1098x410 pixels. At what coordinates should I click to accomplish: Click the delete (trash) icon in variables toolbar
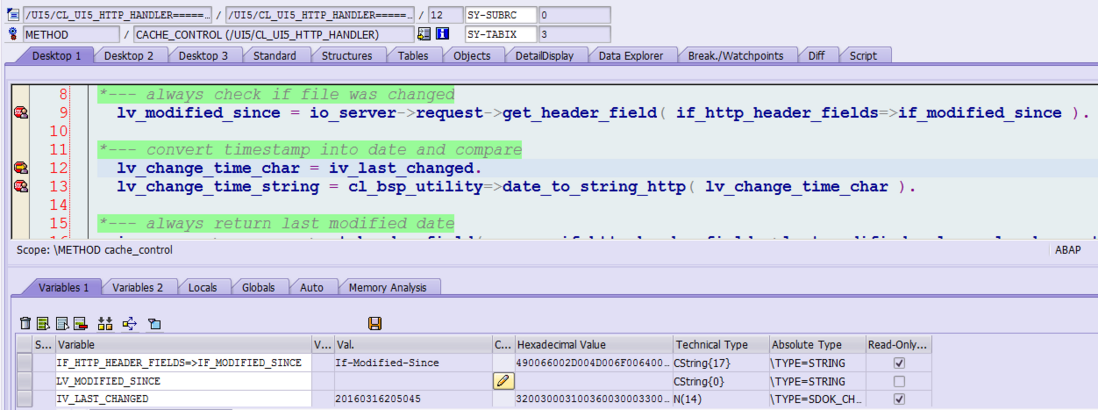coord(25,323)
